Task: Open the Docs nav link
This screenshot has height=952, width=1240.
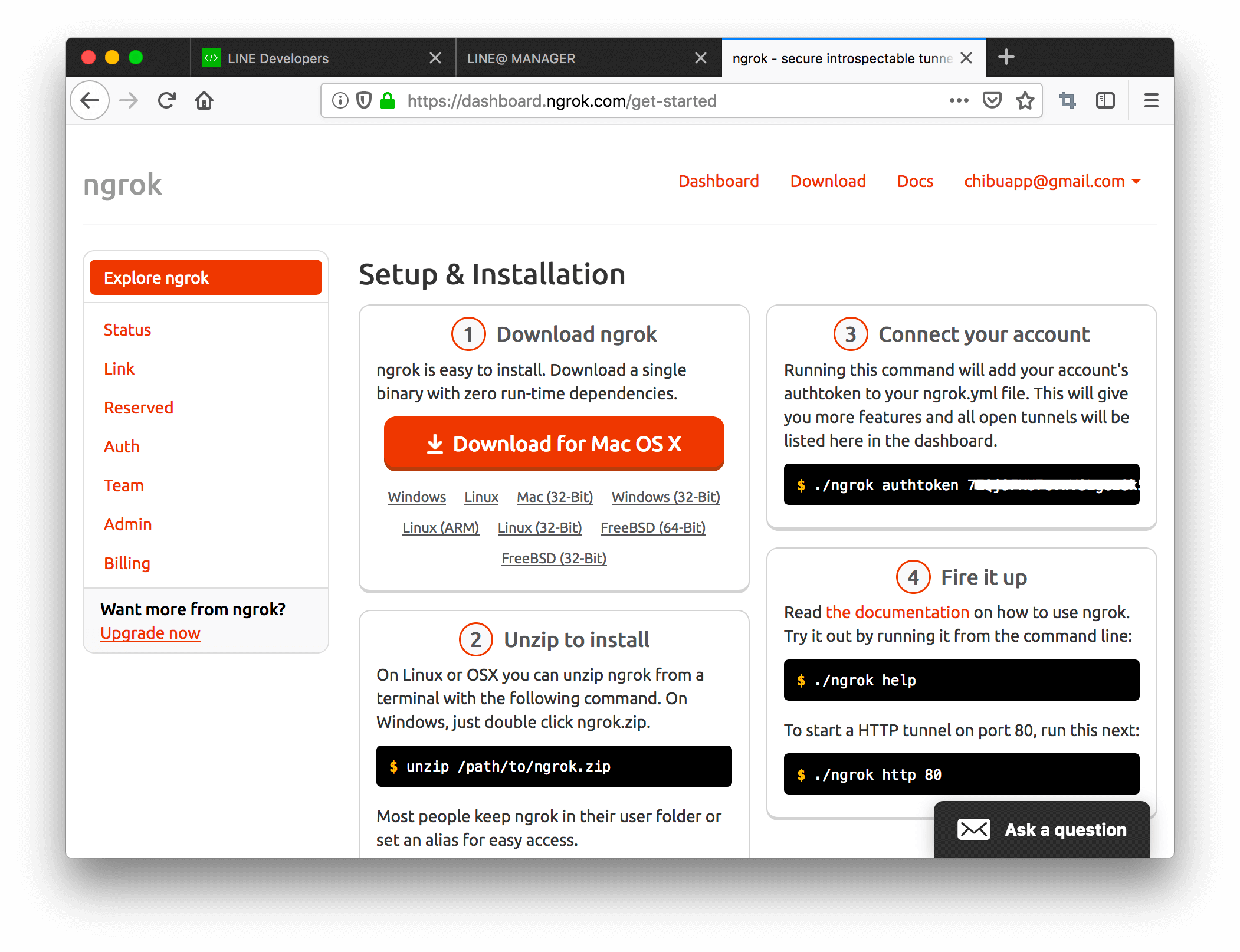Action: [x=915, y=181]
